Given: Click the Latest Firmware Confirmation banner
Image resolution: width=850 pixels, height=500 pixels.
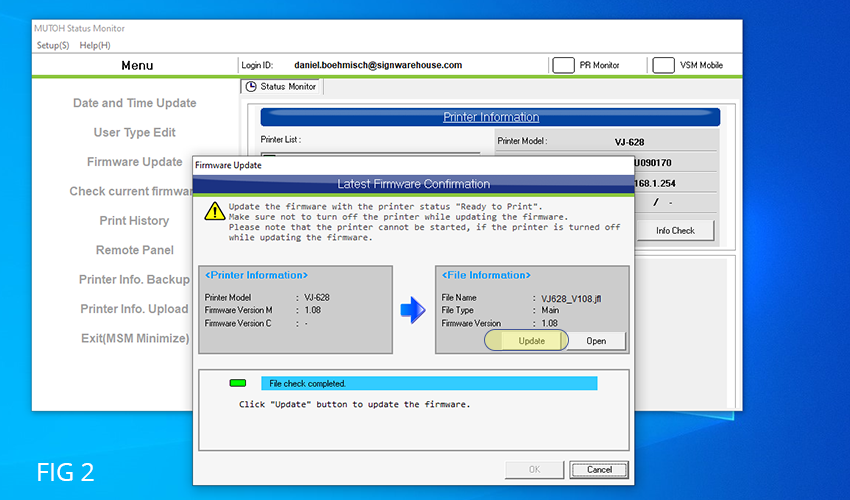Looking at the screenshot, I should (x=413, y=184).
